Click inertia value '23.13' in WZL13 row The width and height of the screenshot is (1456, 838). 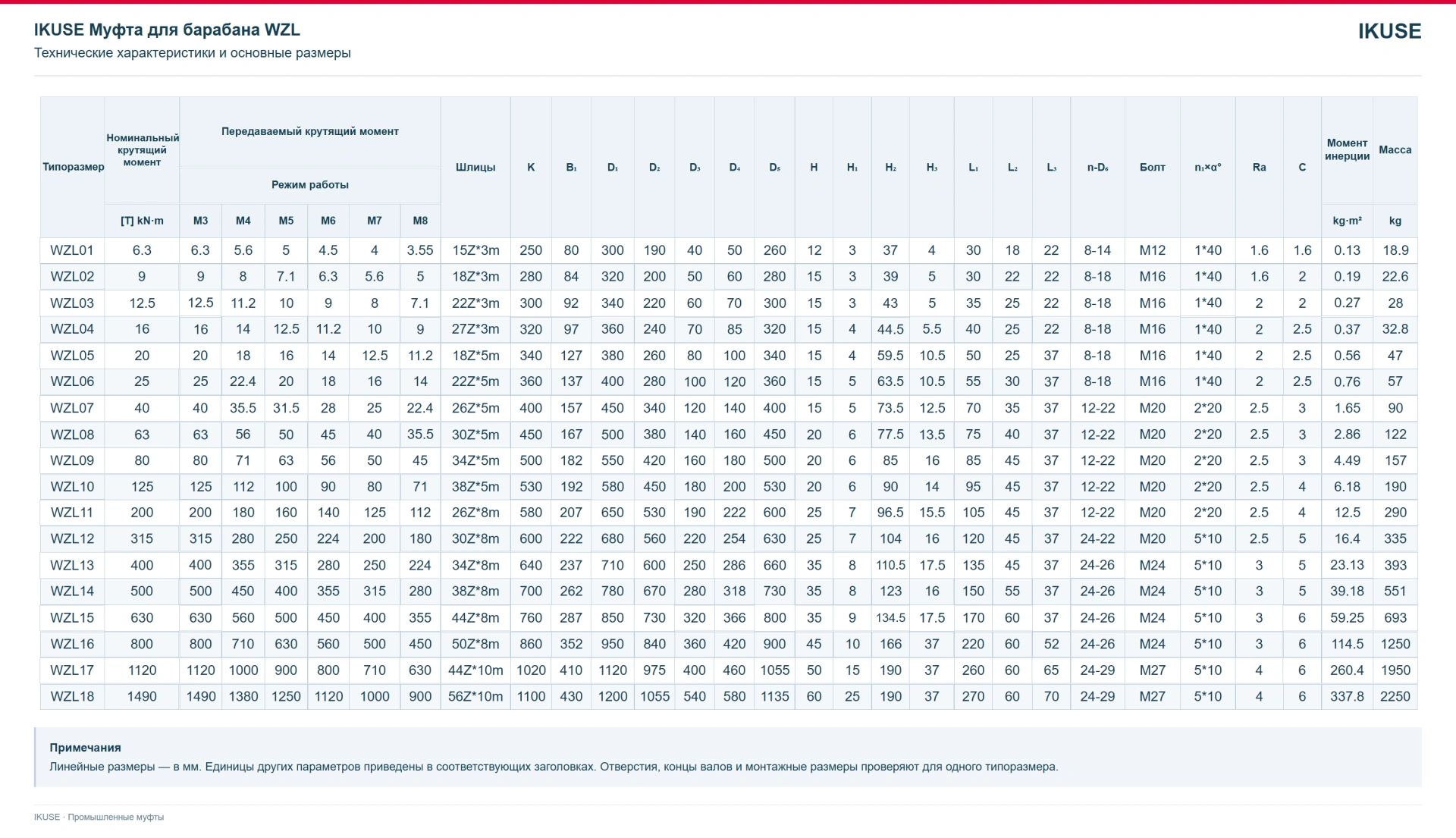(1347, 565)
